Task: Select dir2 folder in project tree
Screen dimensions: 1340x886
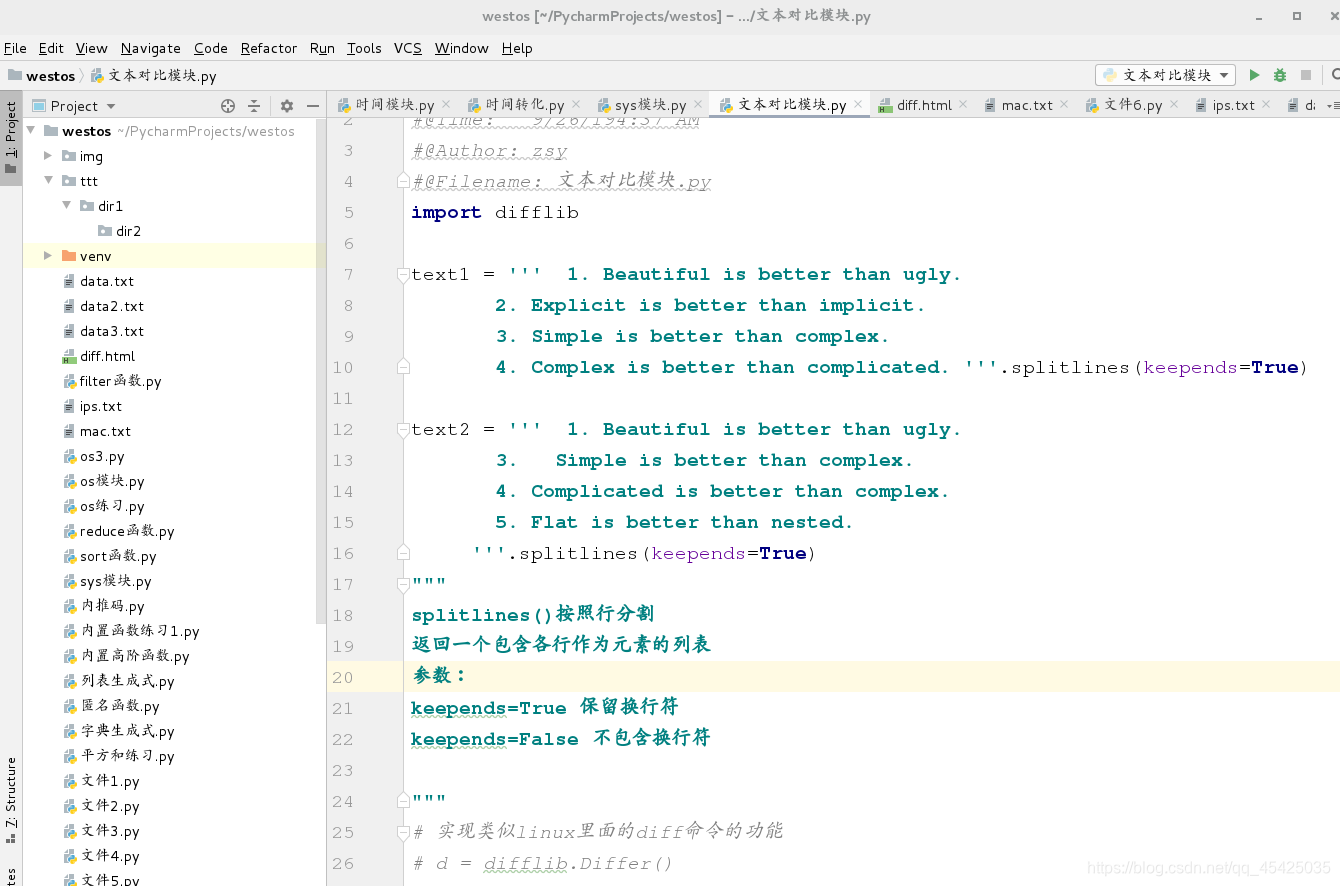Action: (x=128, y=231)
